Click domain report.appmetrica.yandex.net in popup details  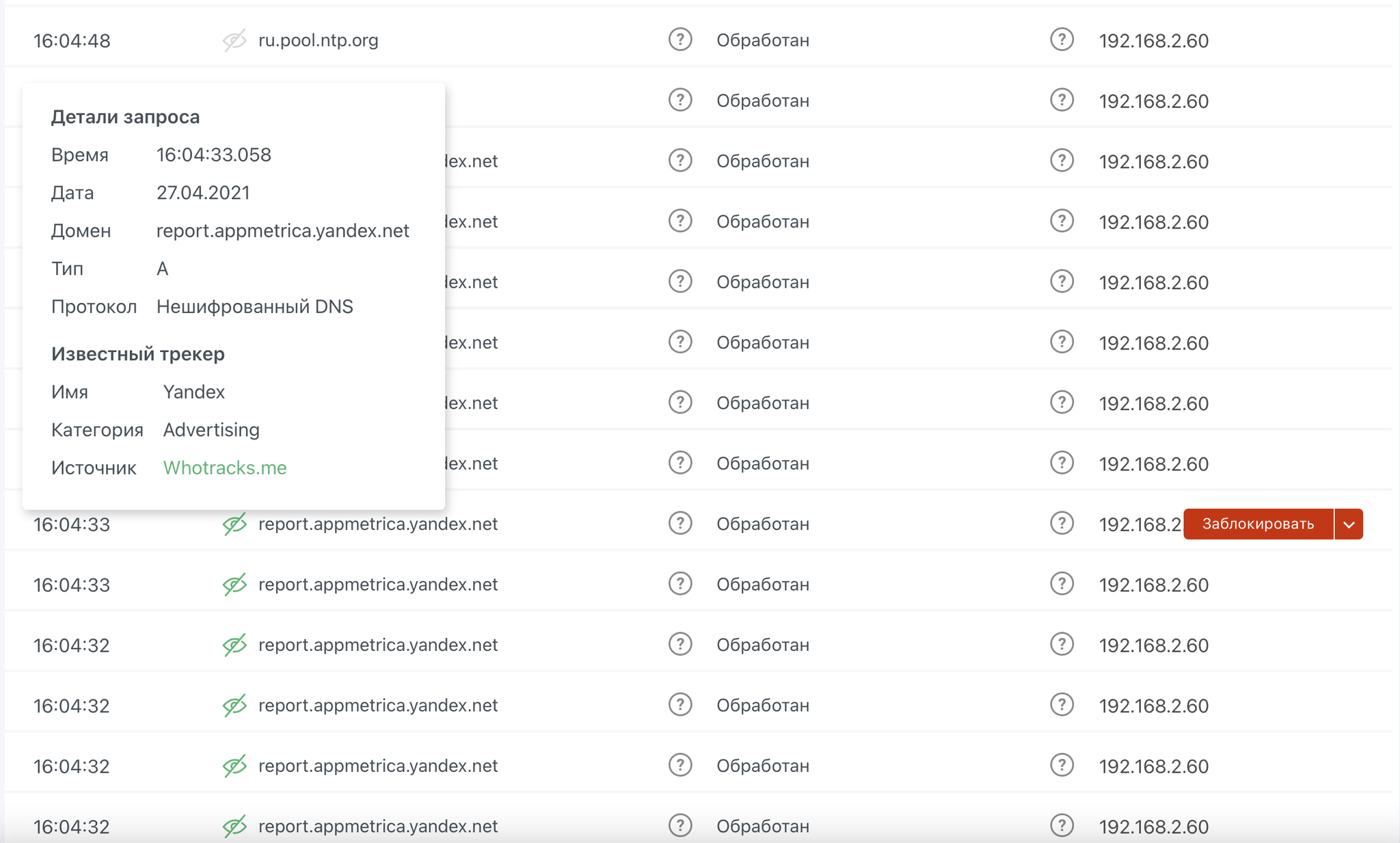click(282, 231)
